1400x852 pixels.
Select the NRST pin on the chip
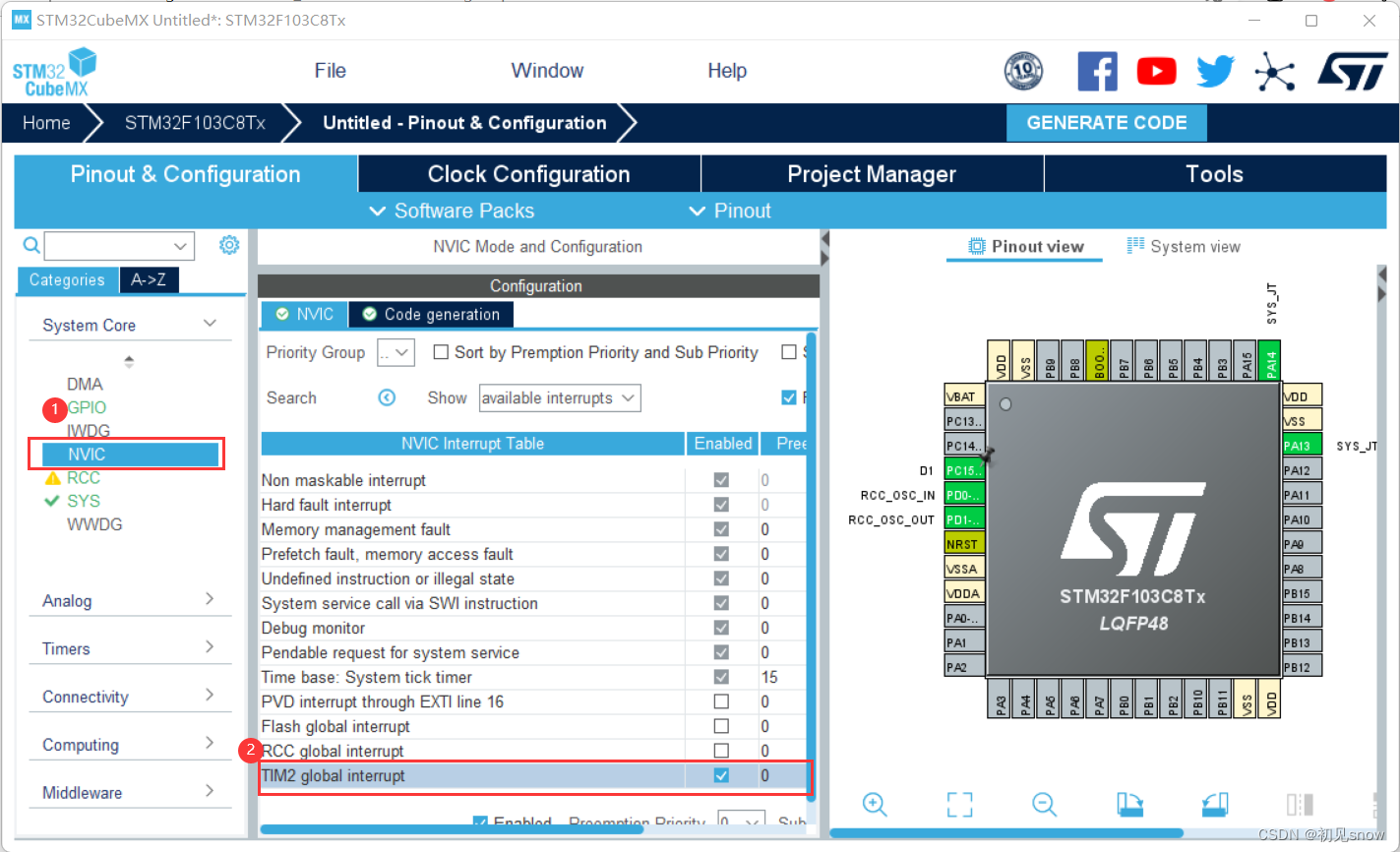[964, 544]
